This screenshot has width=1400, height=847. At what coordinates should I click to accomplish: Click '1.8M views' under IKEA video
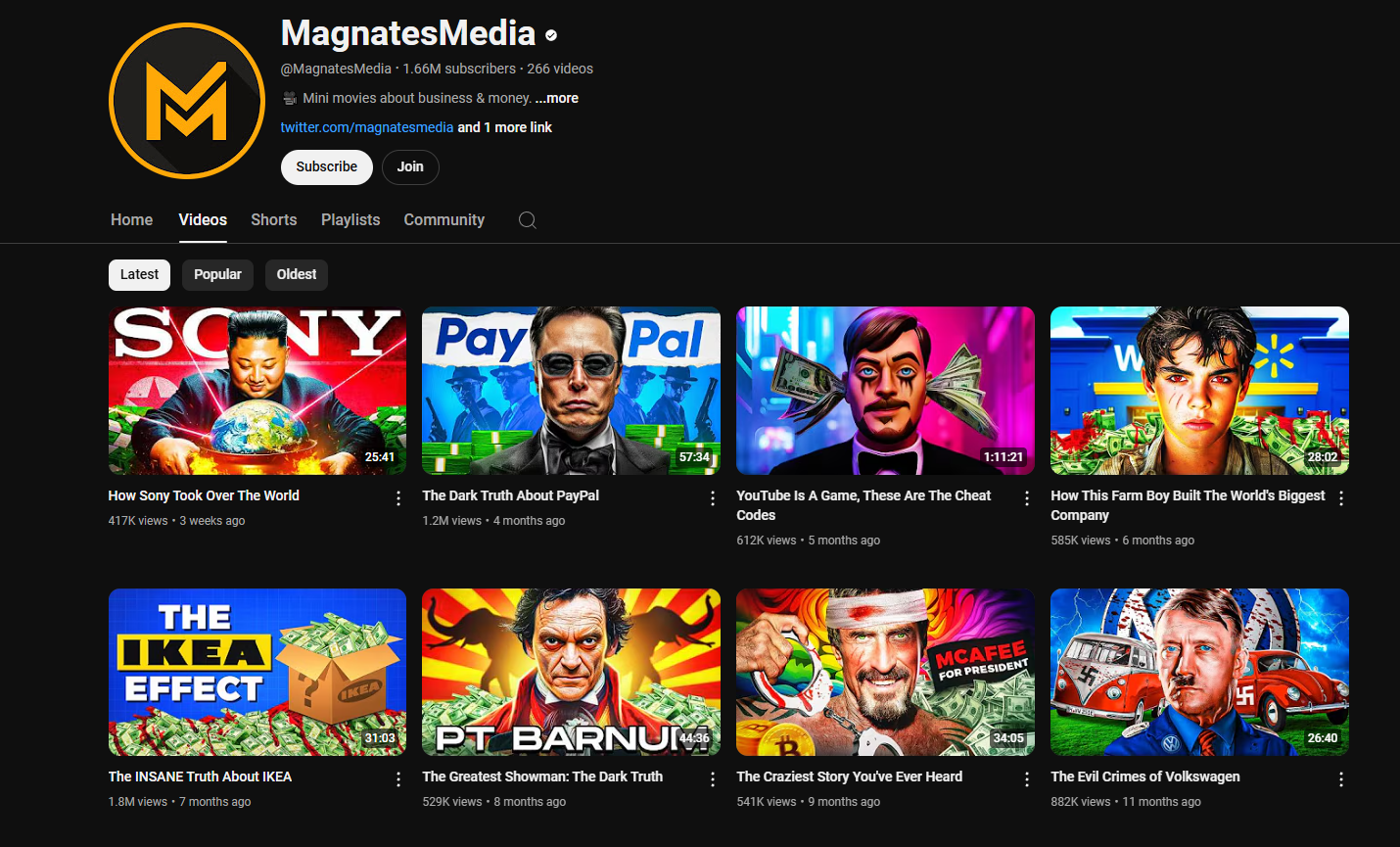[x=138, y=802]
